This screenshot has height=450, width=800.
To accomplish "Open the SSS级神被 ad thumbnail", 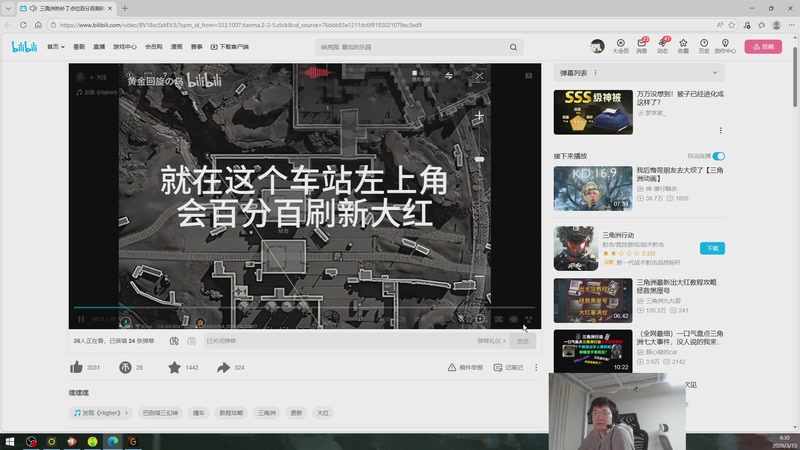I will [593, 112].
